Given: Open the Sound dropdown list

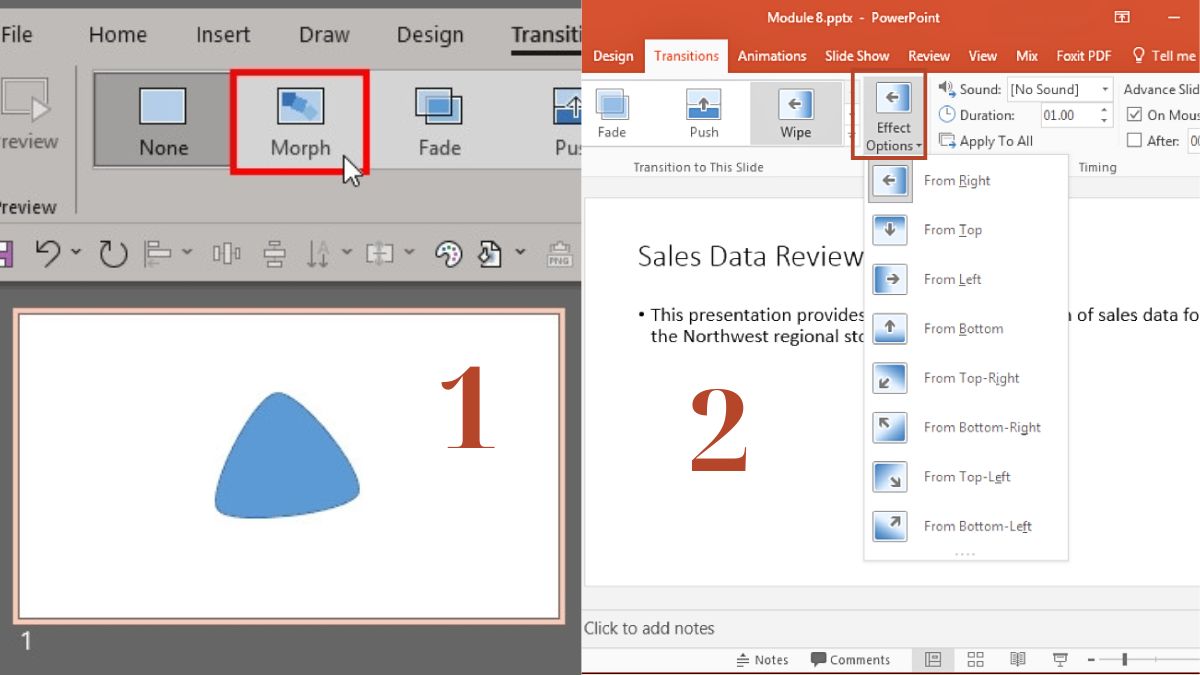Looking at the screenshot, I should point(1104,90).
